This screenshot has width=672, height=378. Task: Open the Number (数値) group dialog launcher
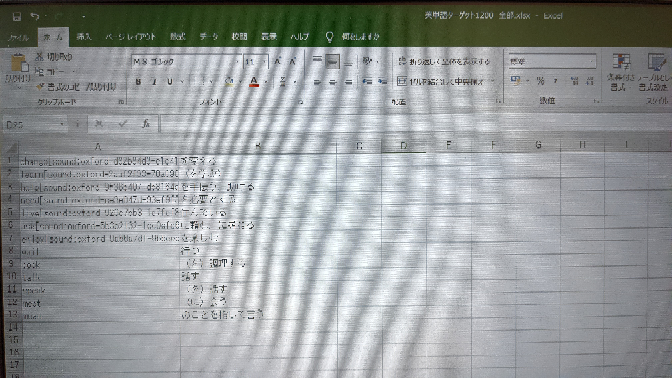(x=596, y=101)
